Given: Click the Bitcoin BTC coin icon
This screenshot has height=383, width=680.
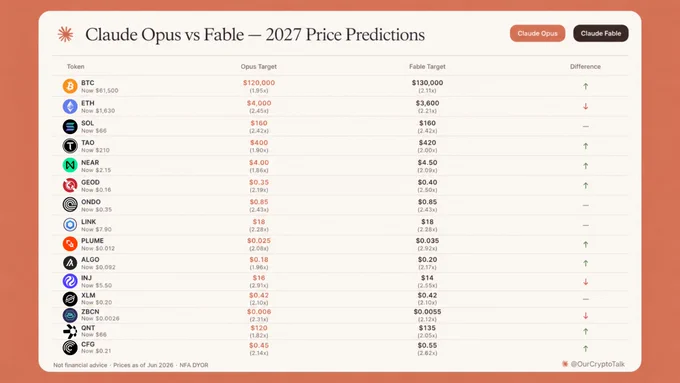Looking at the screenshot, I should (70, 86).
